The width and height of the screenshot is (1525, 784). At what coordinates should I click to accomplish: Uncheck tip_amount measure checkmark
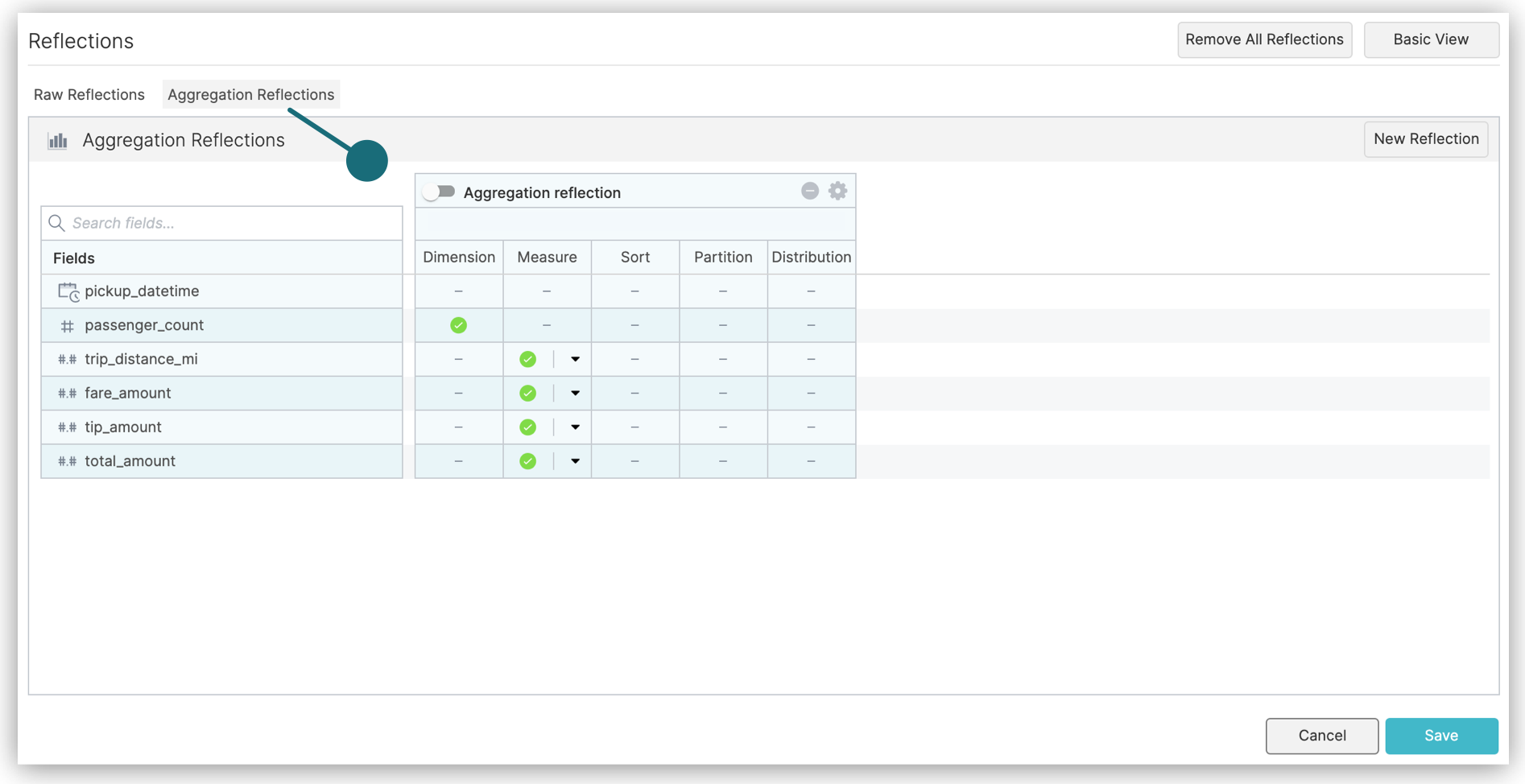pos(527,427)
